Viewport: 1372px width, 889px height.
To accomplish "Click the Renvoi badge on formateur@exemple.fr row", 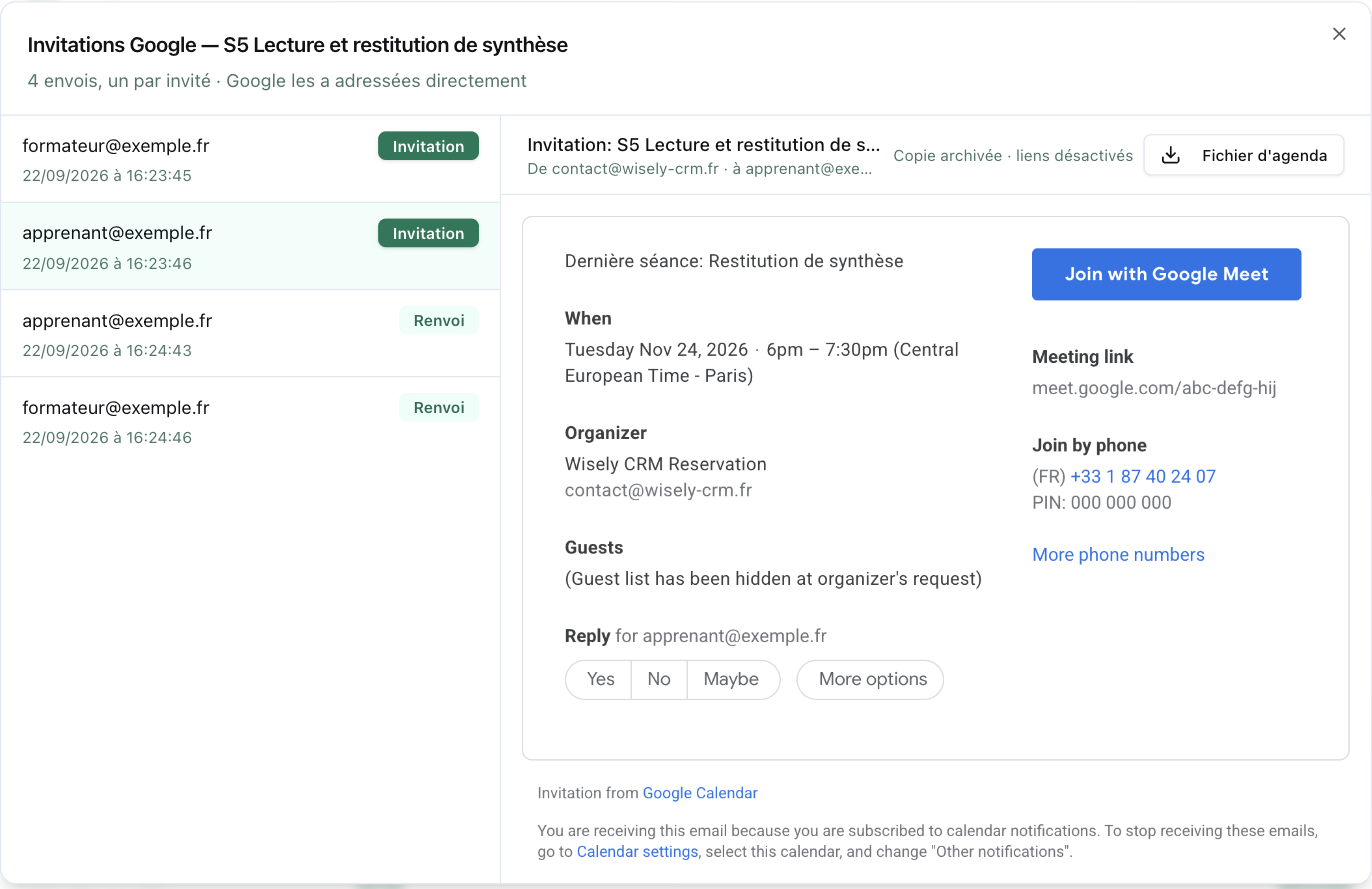I will (x=439, y=408).
